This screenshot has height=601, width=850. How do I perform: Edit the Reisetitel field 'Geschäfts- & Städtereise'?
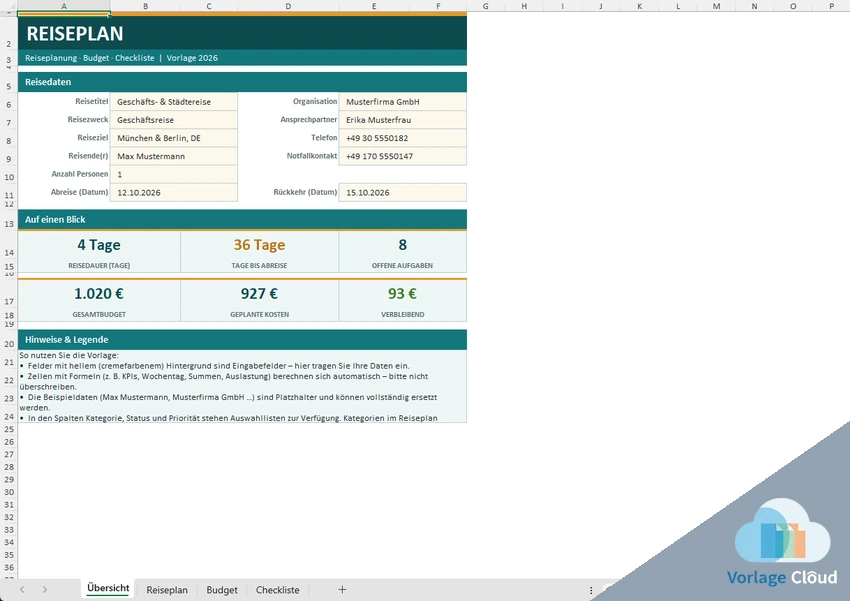pyautogui.click(x=173, y=101)
